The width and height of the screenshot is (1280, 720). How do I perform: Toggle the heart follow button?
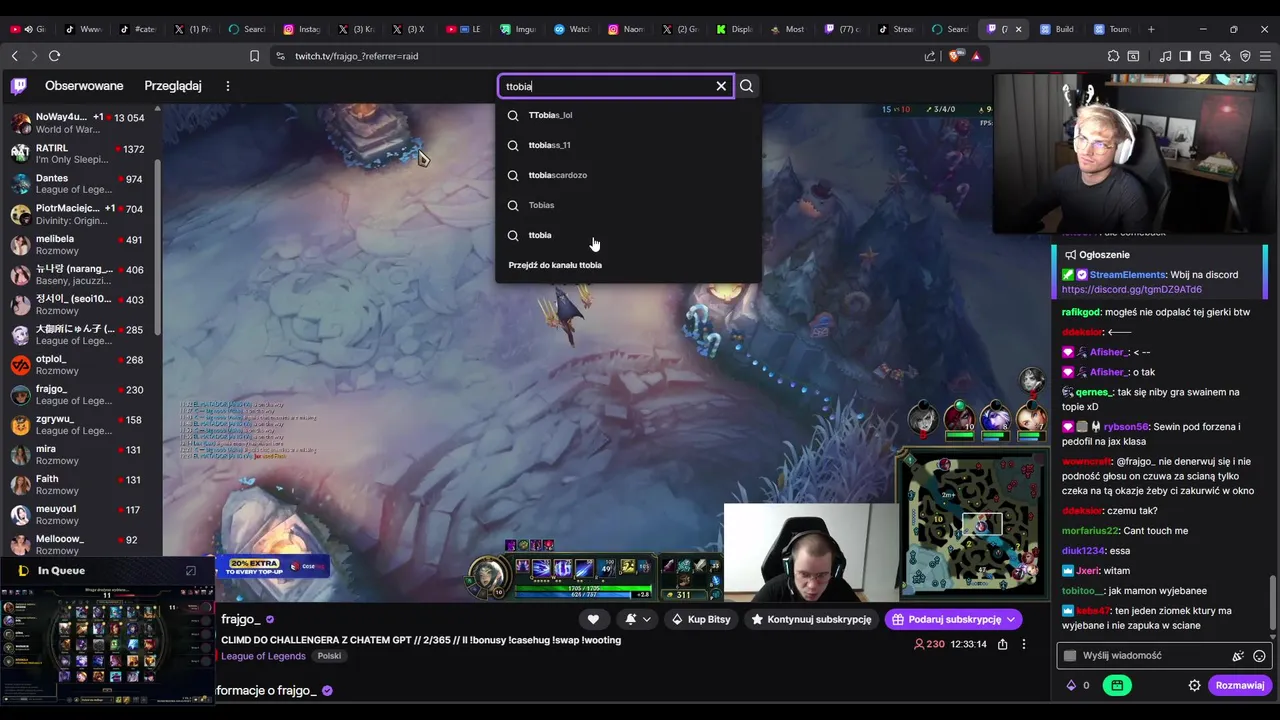(593, 619)
